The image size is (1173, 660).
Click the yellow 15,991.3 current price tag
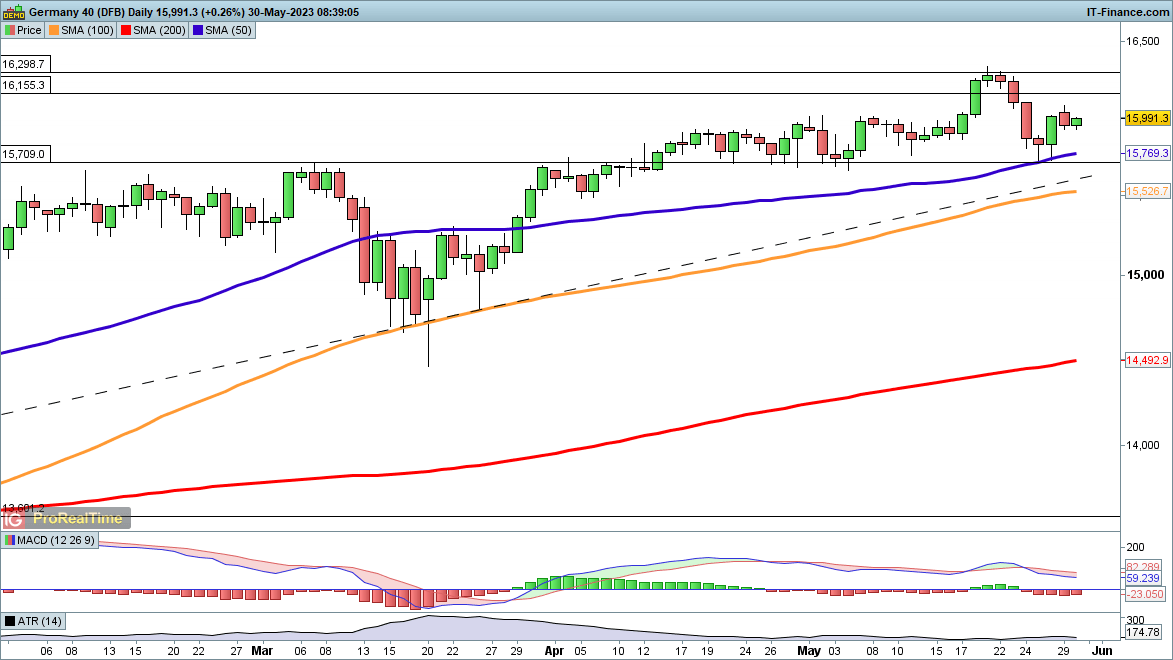[1146, 118]
